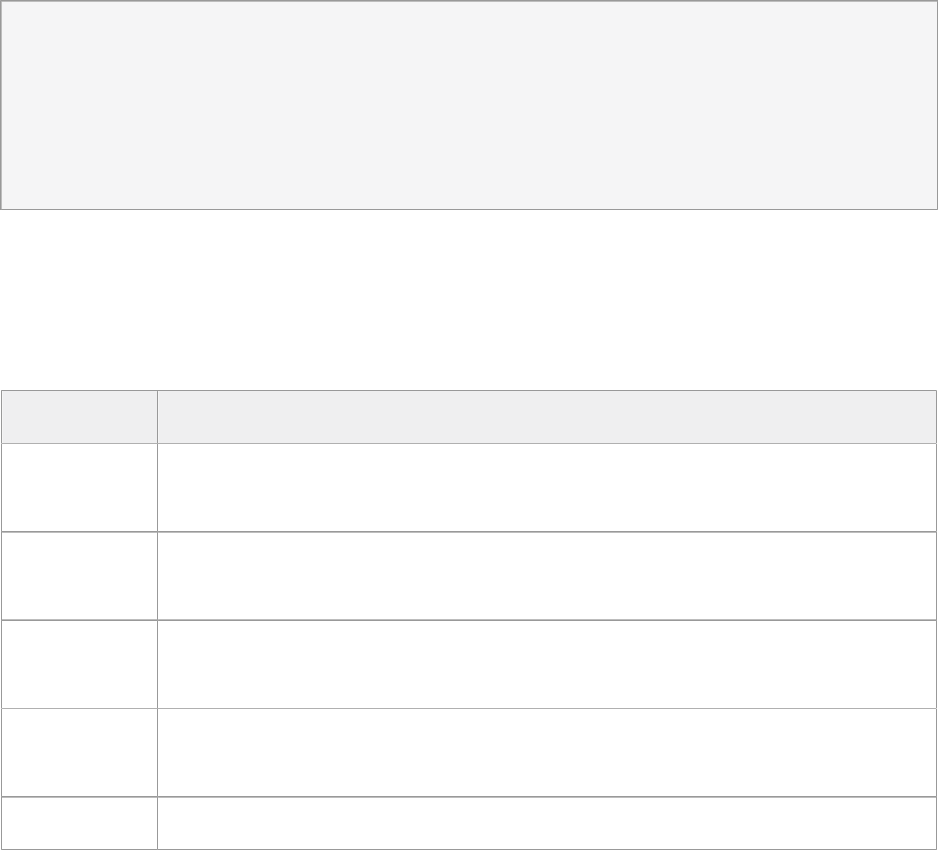Click the second body row's wide right cell
Image resolution: width=938 pixels, height=850 pixels.
coord(546,575)
